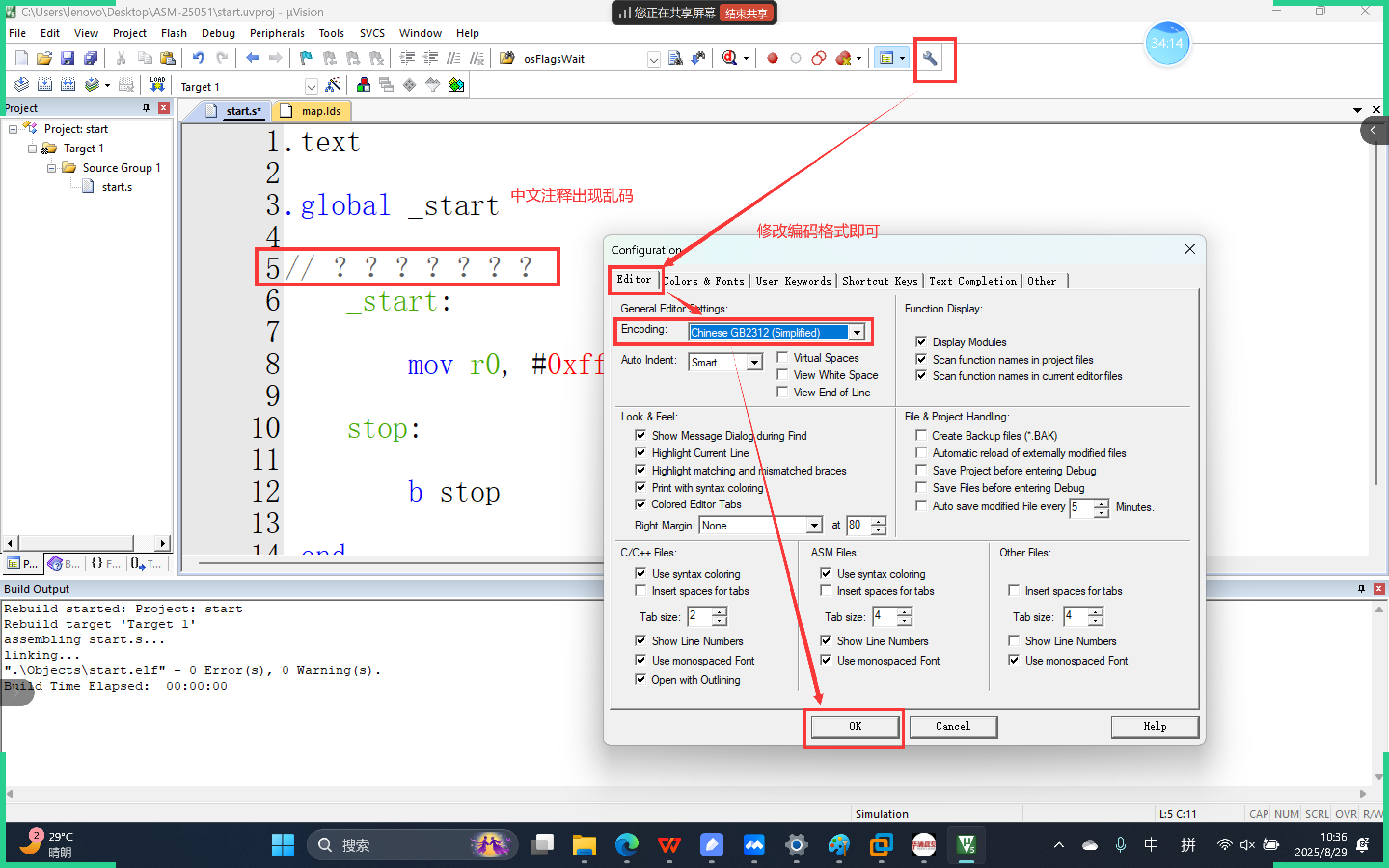1389x868 pixels.
Task: Click the Kill all breakpoints icon
Action: coord(844,58)
